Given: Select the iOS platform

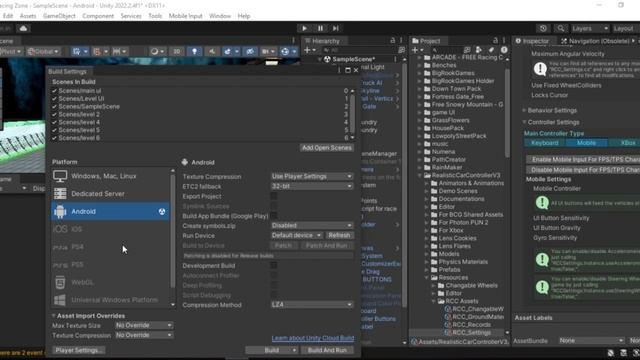Looking at the screenshot, I should 110,229.
